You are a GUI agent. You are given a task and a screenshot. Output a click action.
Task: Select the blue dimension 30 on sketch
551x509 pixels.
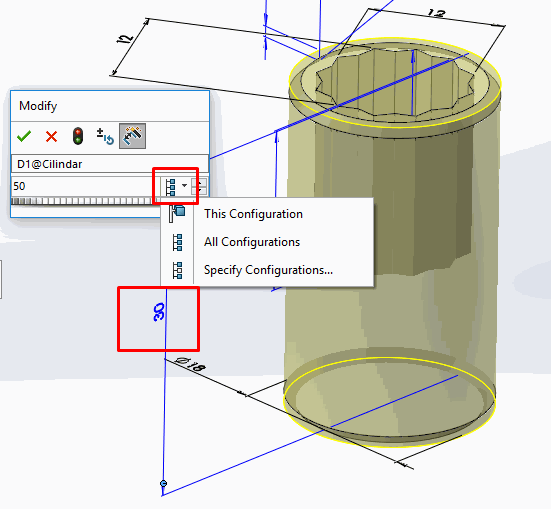pos(159,312)
